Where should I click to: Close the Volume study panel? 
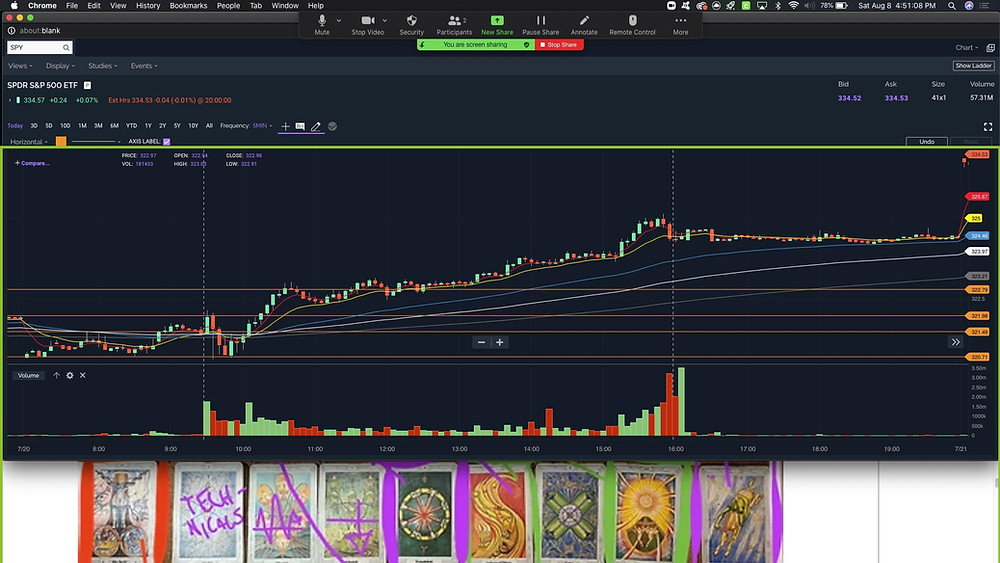(82, 376)
